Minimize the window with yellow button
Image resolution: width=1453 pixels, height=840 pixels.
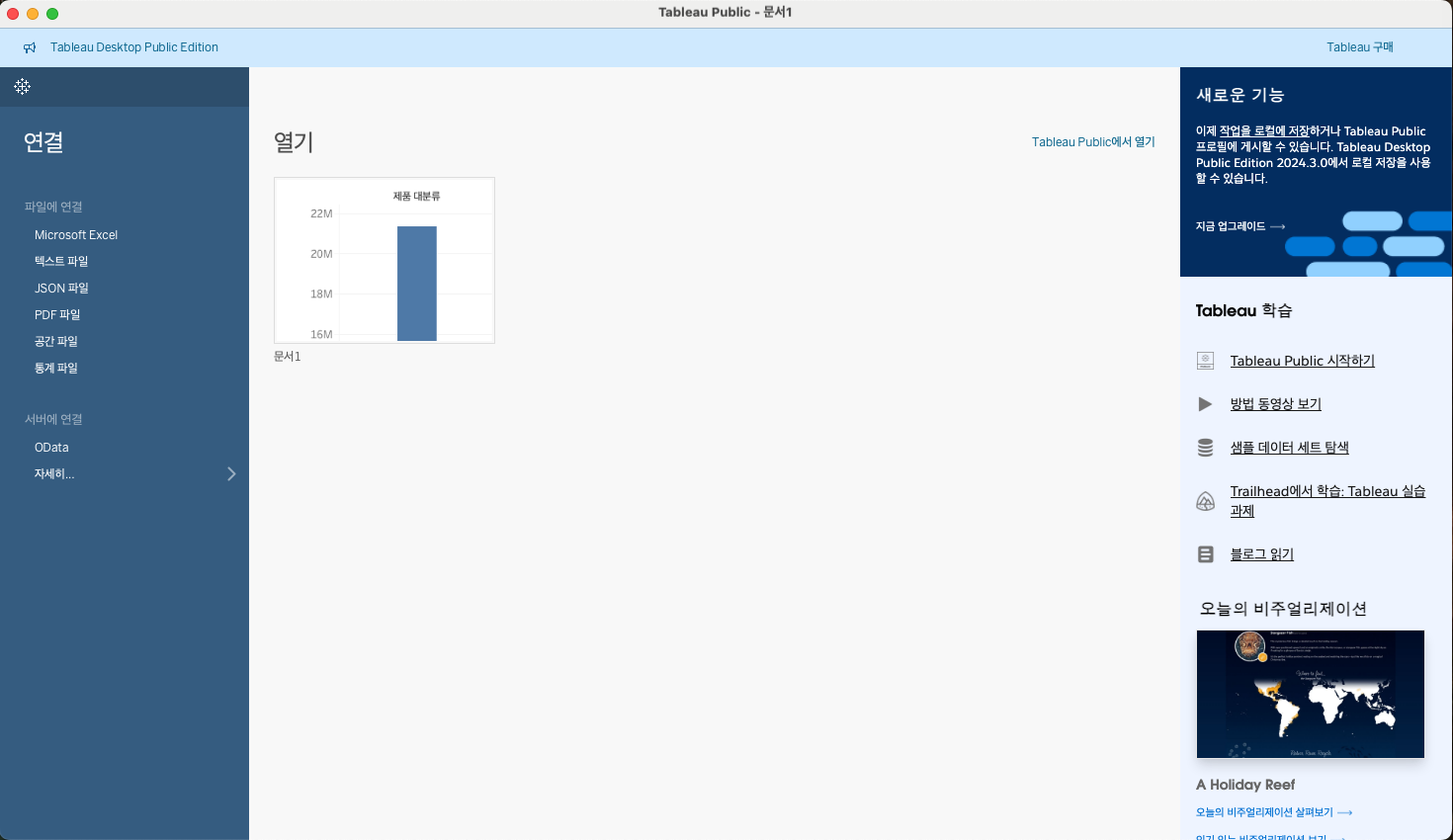33,13
